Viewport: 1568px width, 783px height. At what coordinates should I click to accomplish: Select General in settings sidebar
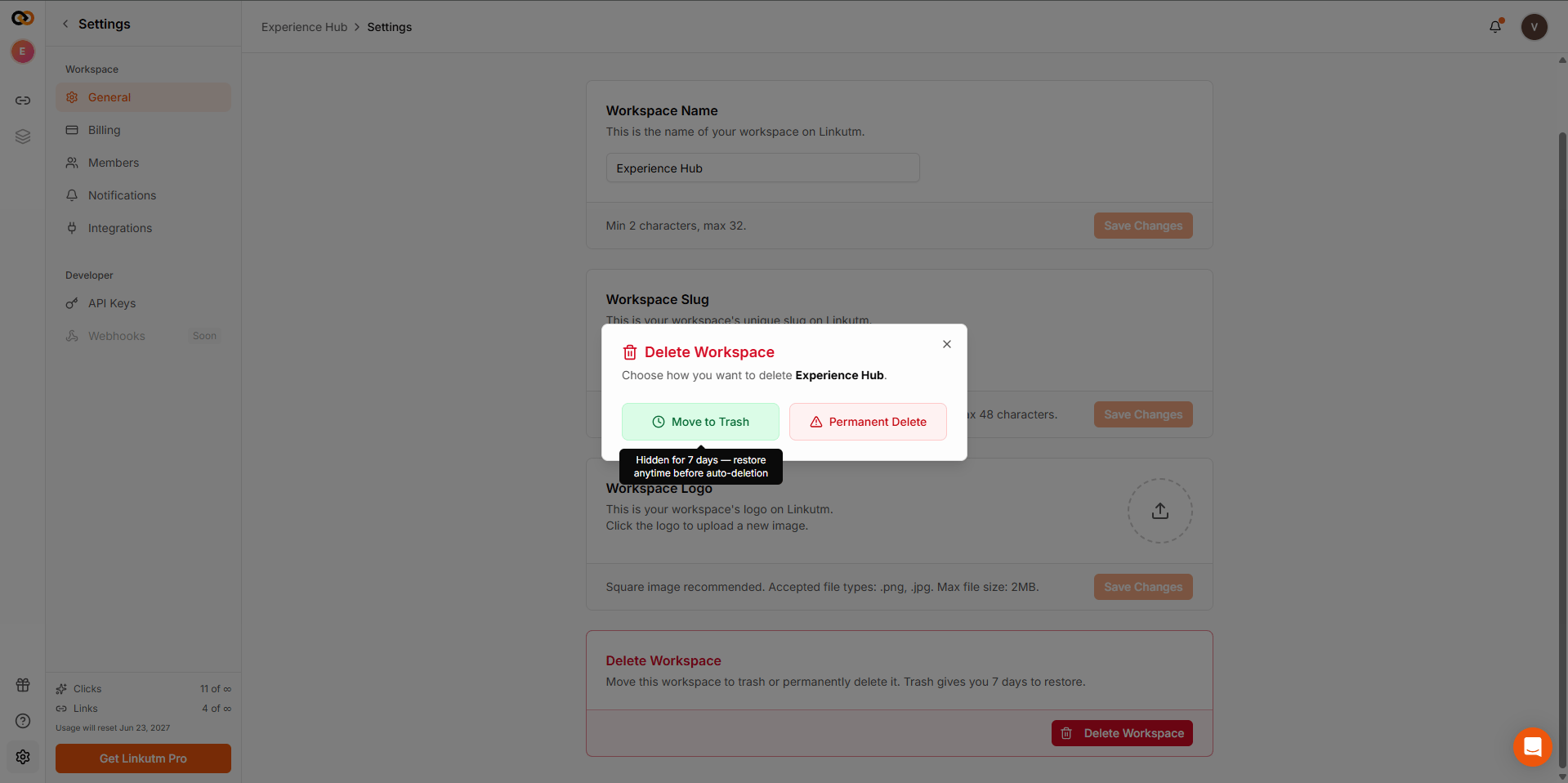pos(143,97)
